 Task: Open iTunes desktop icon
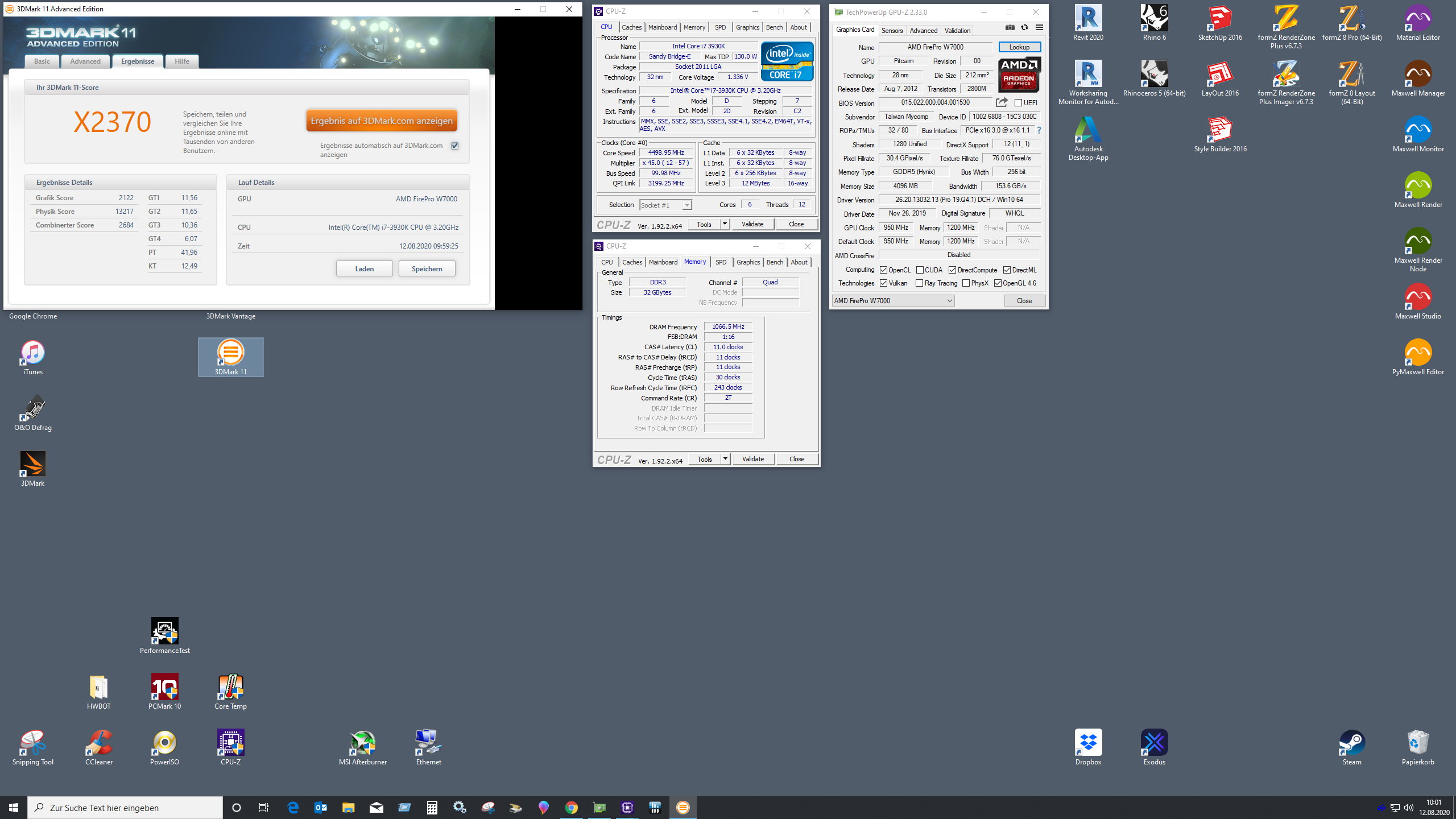tap(32, 357)
